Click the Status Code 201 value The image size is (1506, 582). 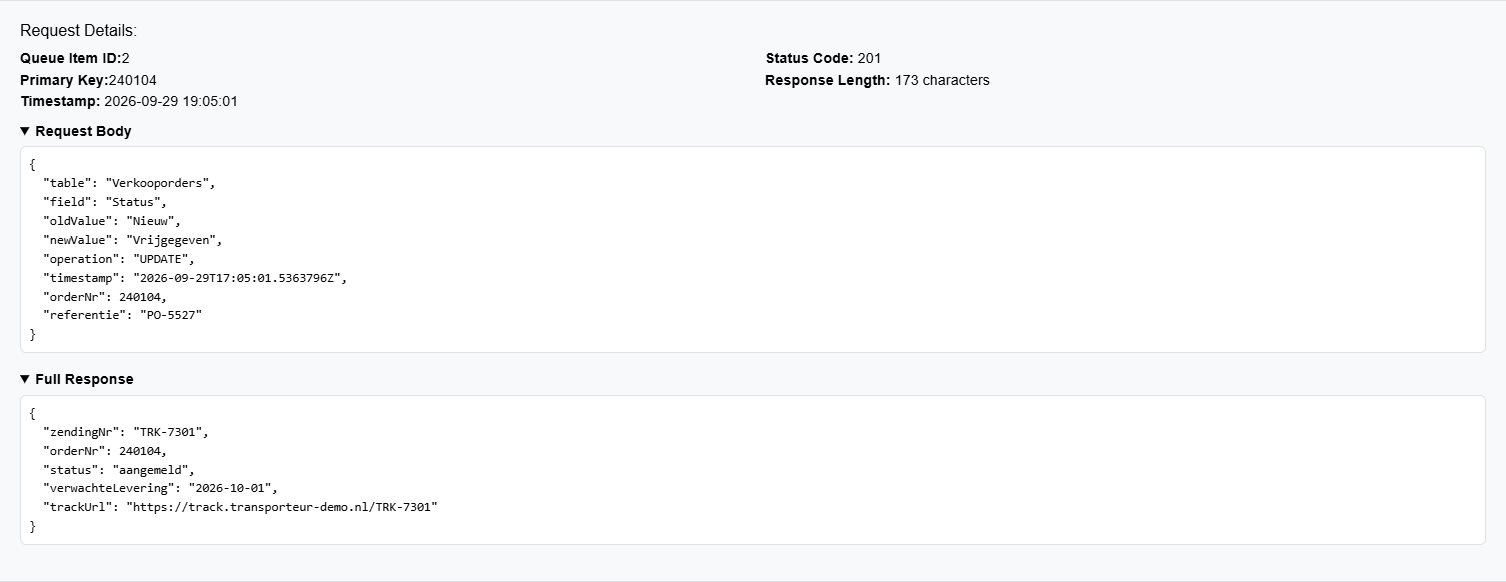(x=869, y=58)
